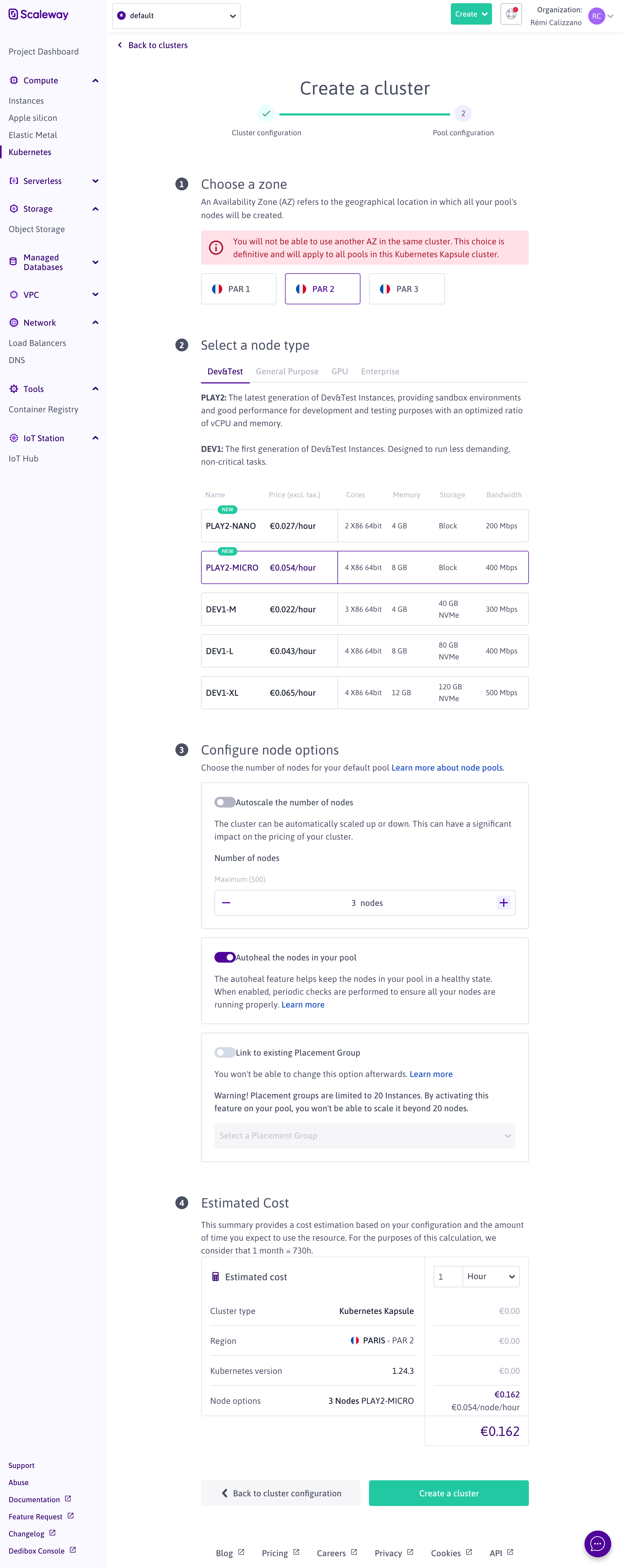Click the Scaleway logo
This screenshot has width=623, height=1568.
pos(38,15)
